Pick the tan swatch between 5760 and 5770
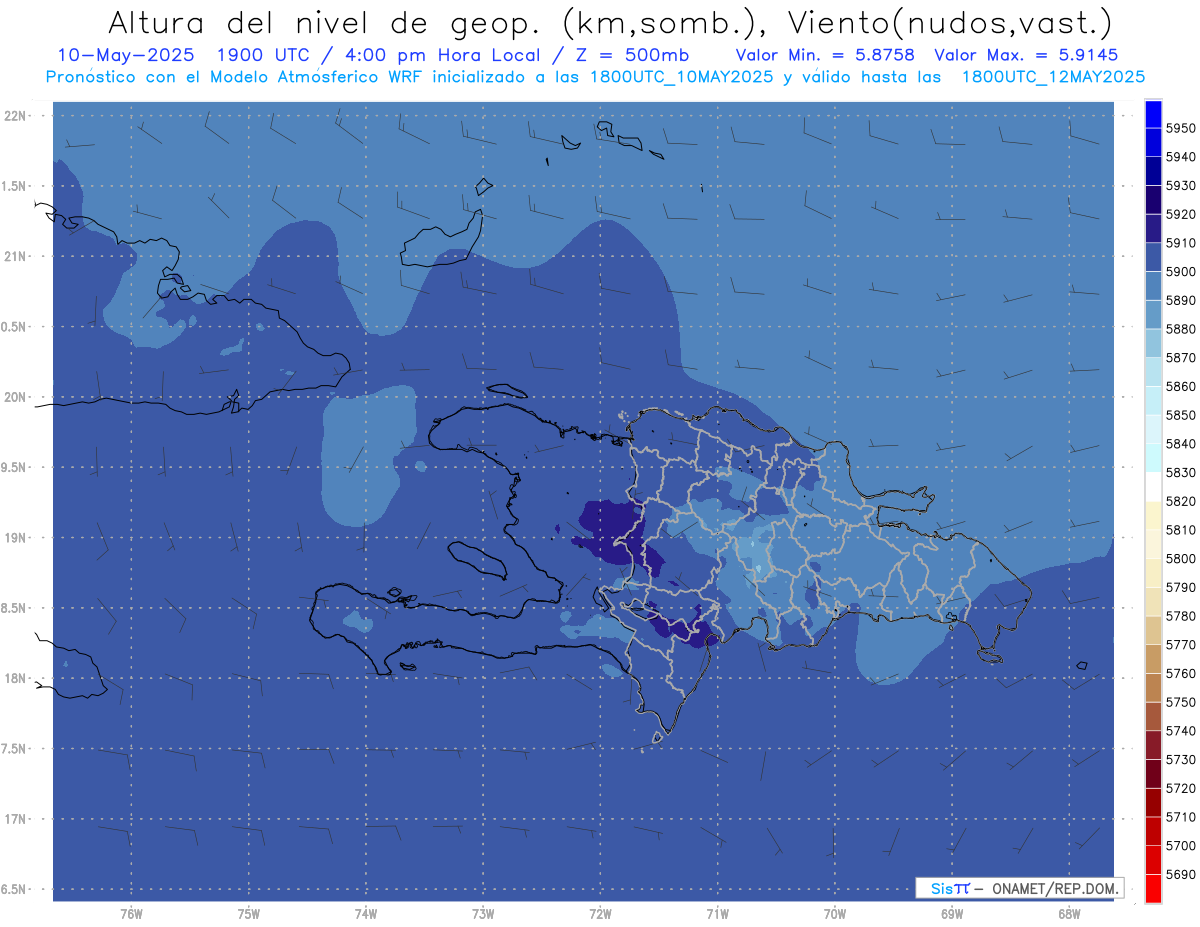The image size is (1200, 927). 1153,659
